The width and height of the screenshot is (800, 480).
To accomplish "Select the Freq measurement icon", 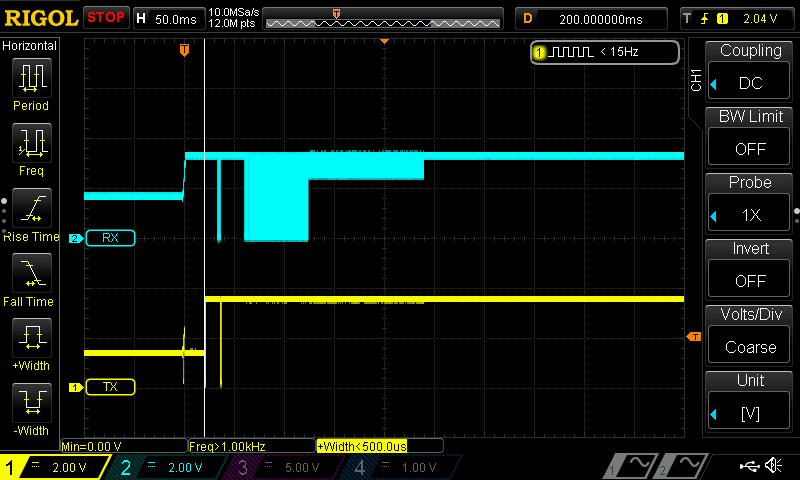I will coord(32,142).
